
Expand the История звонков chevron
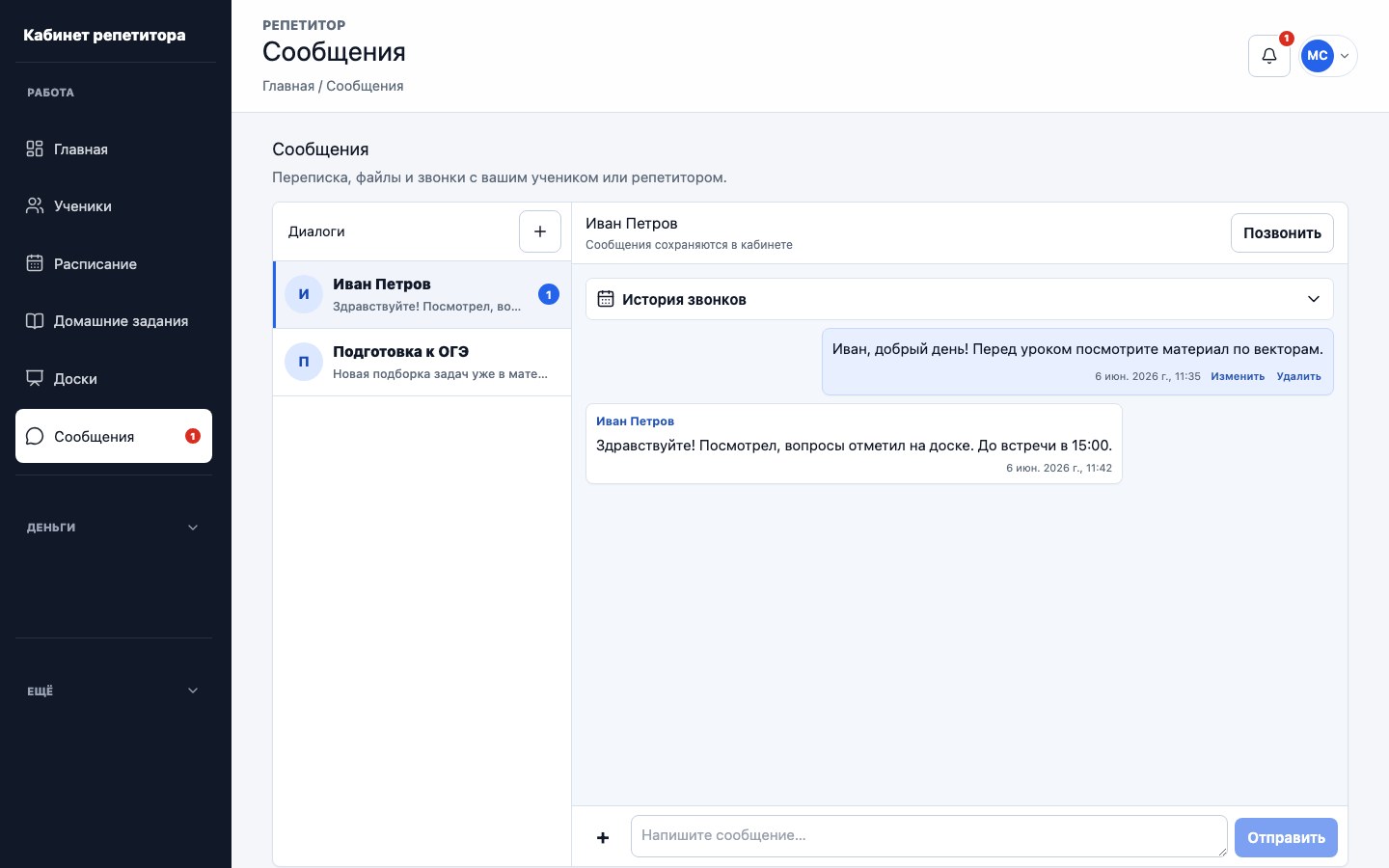tap(1314, 299)
